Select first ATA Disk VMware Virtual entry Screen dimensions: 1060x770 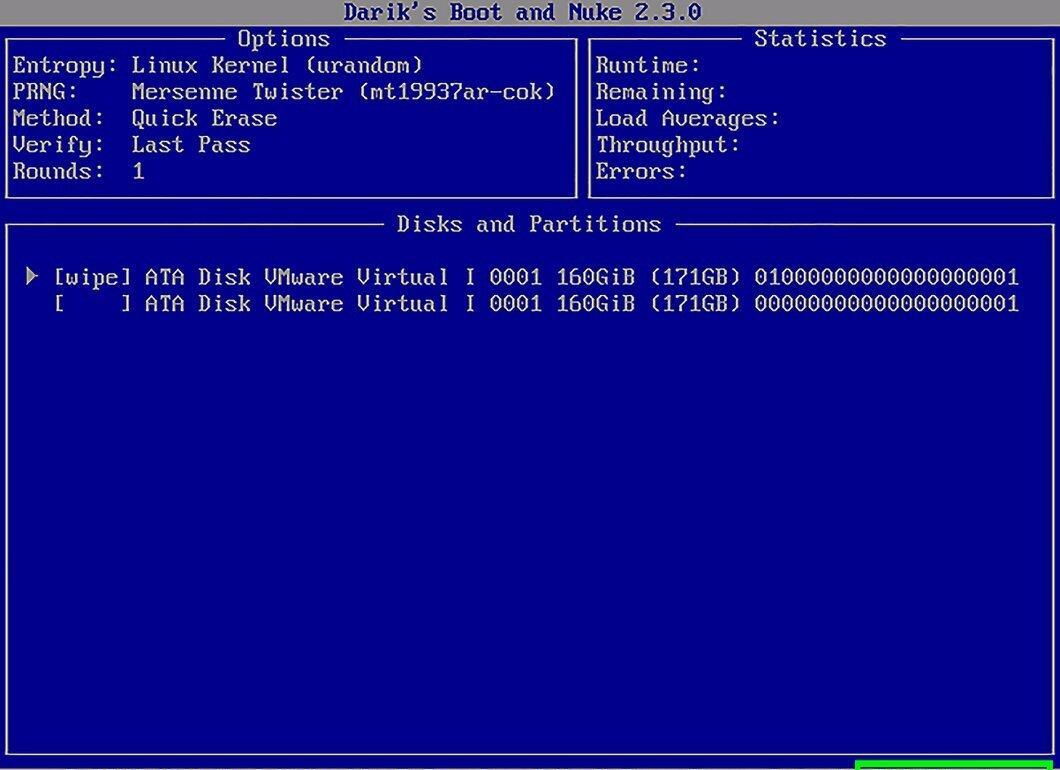(536, 277)
